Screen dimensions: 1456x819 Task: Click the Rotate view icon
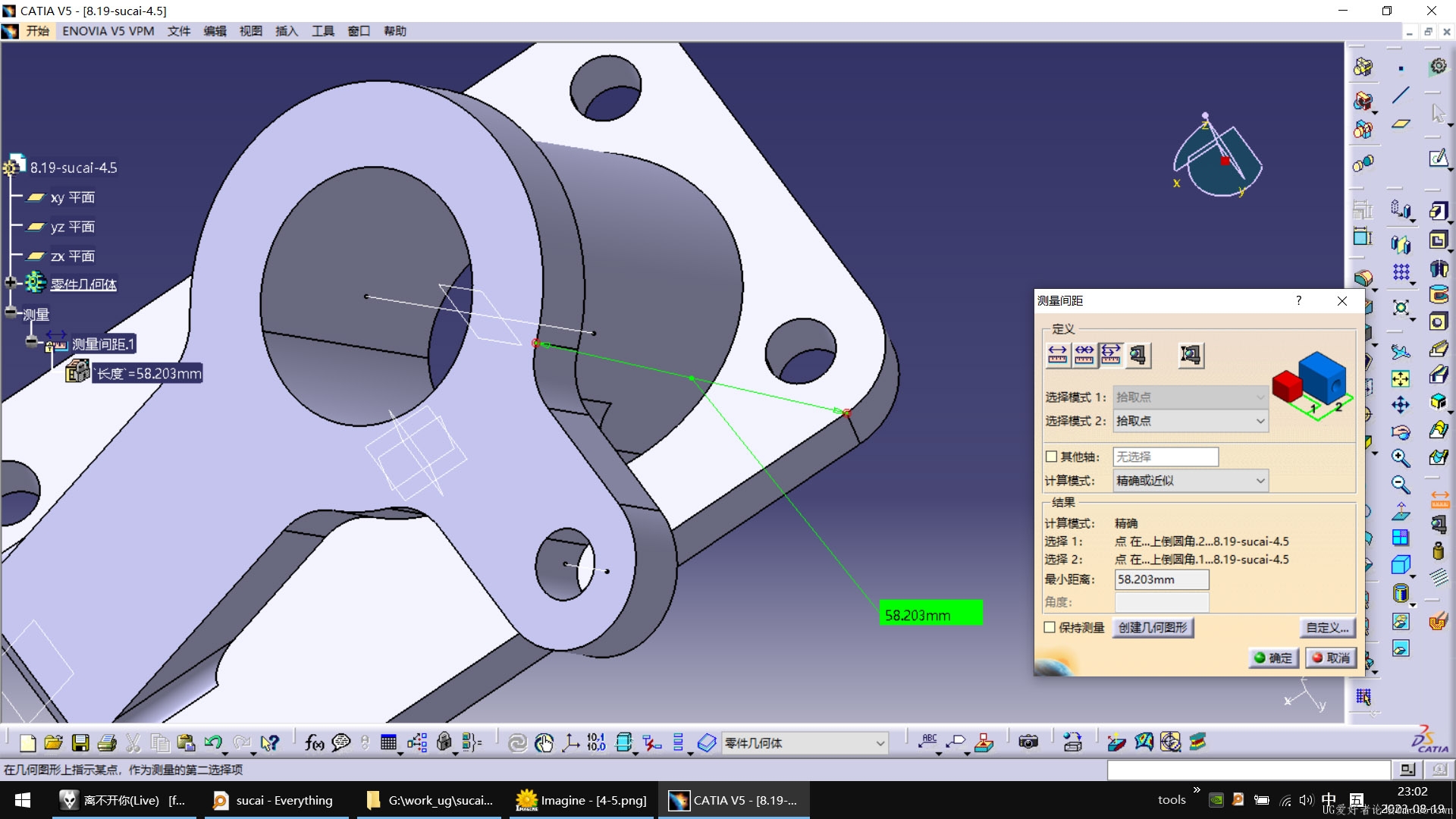click(x=1401, y=432)
